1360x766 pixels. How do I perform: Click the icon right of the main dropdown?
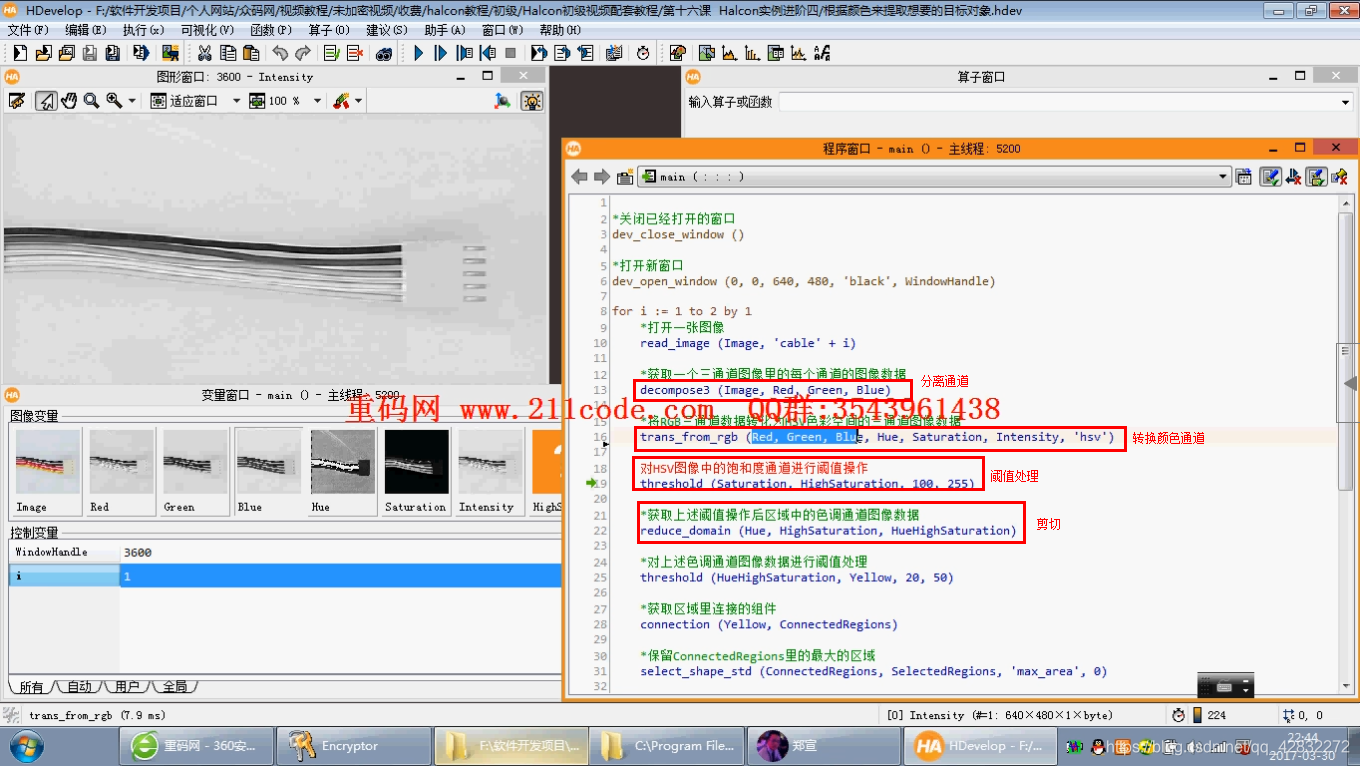coord(1244,177)
